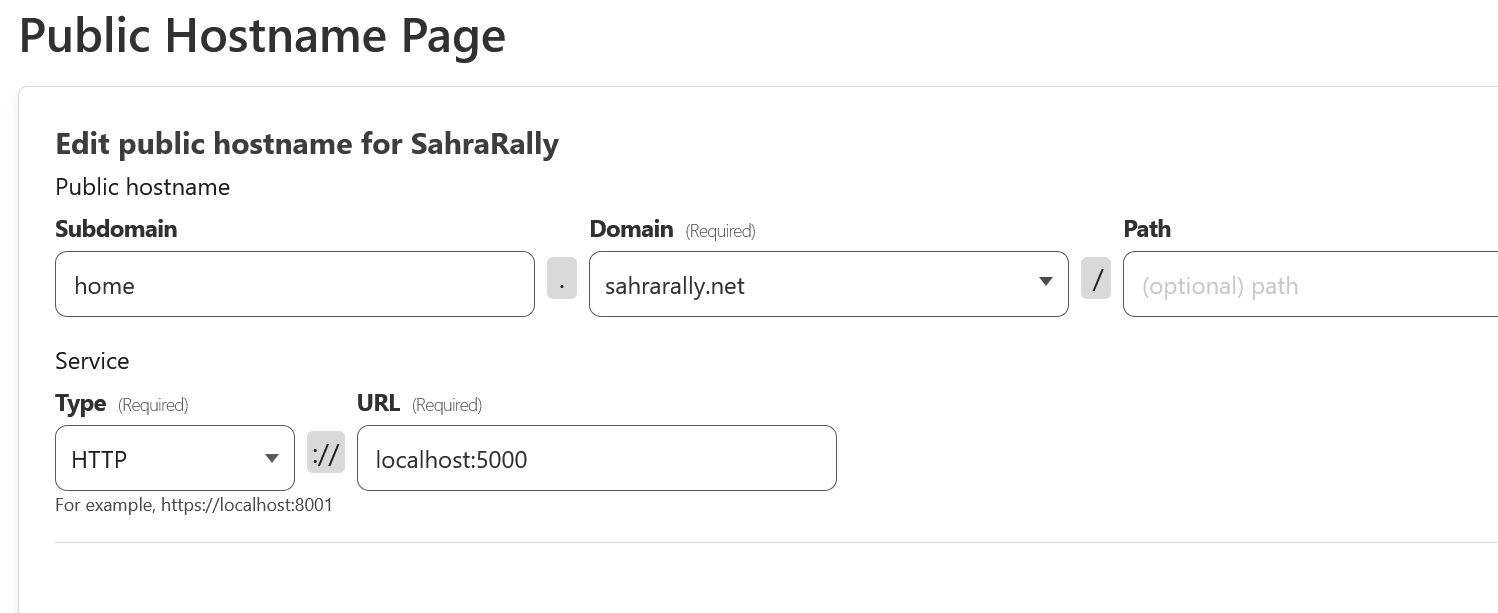1498x613 pixels.
Task: Click the Subdomain label
Action: [x=116, y=229]
